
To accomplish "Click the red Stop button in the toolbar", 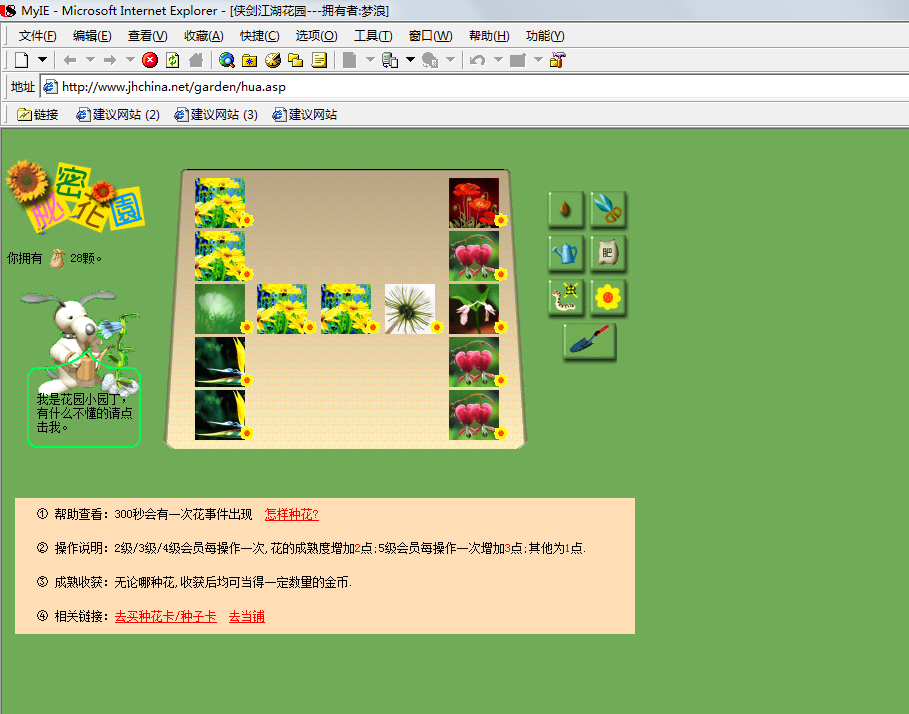I will (x=150, y=60).
